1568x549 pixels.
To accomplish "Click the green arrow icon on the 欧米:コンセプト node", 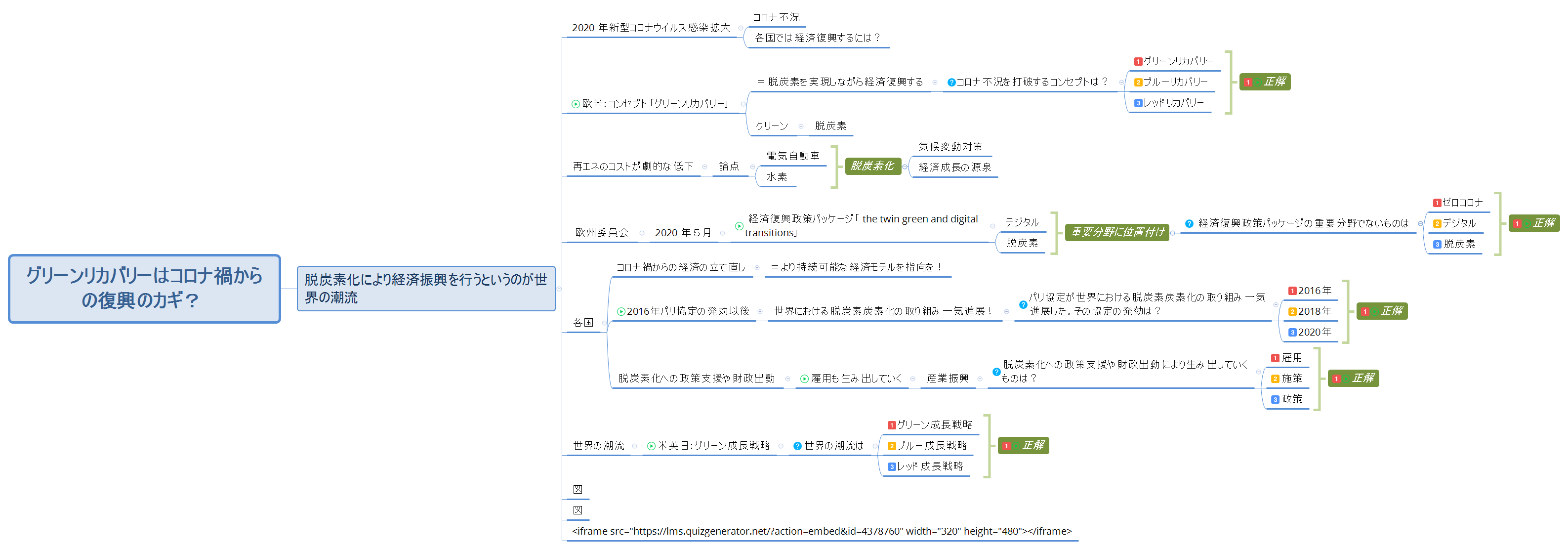I will 575,104.
